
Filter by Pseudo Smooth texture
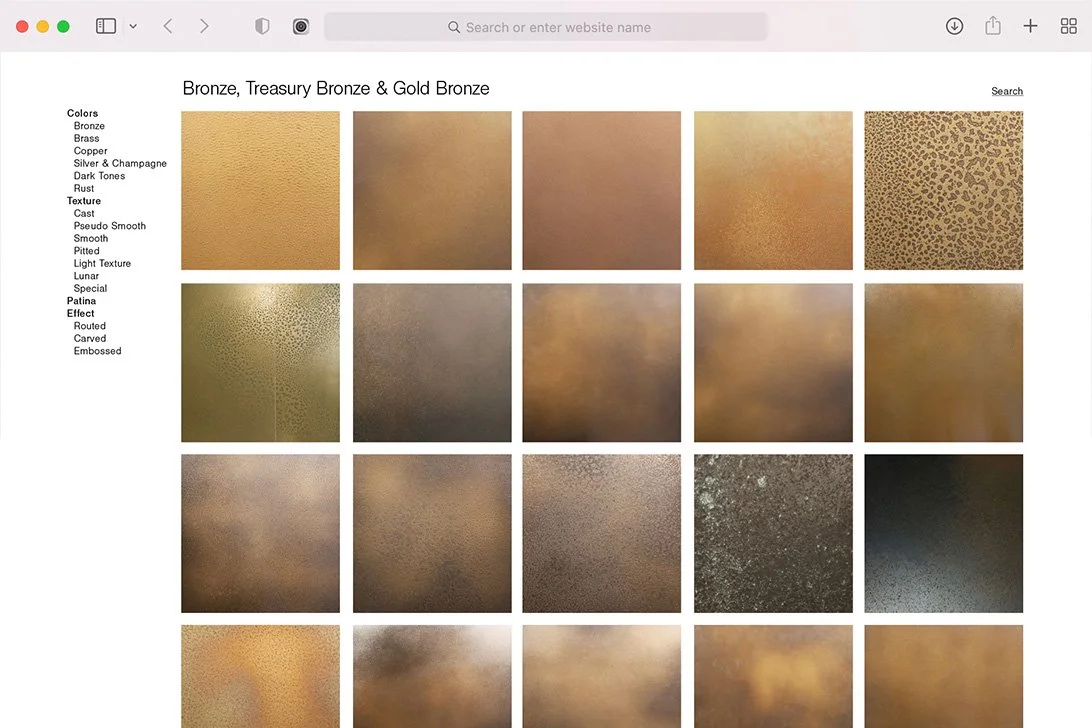point(110,226)
